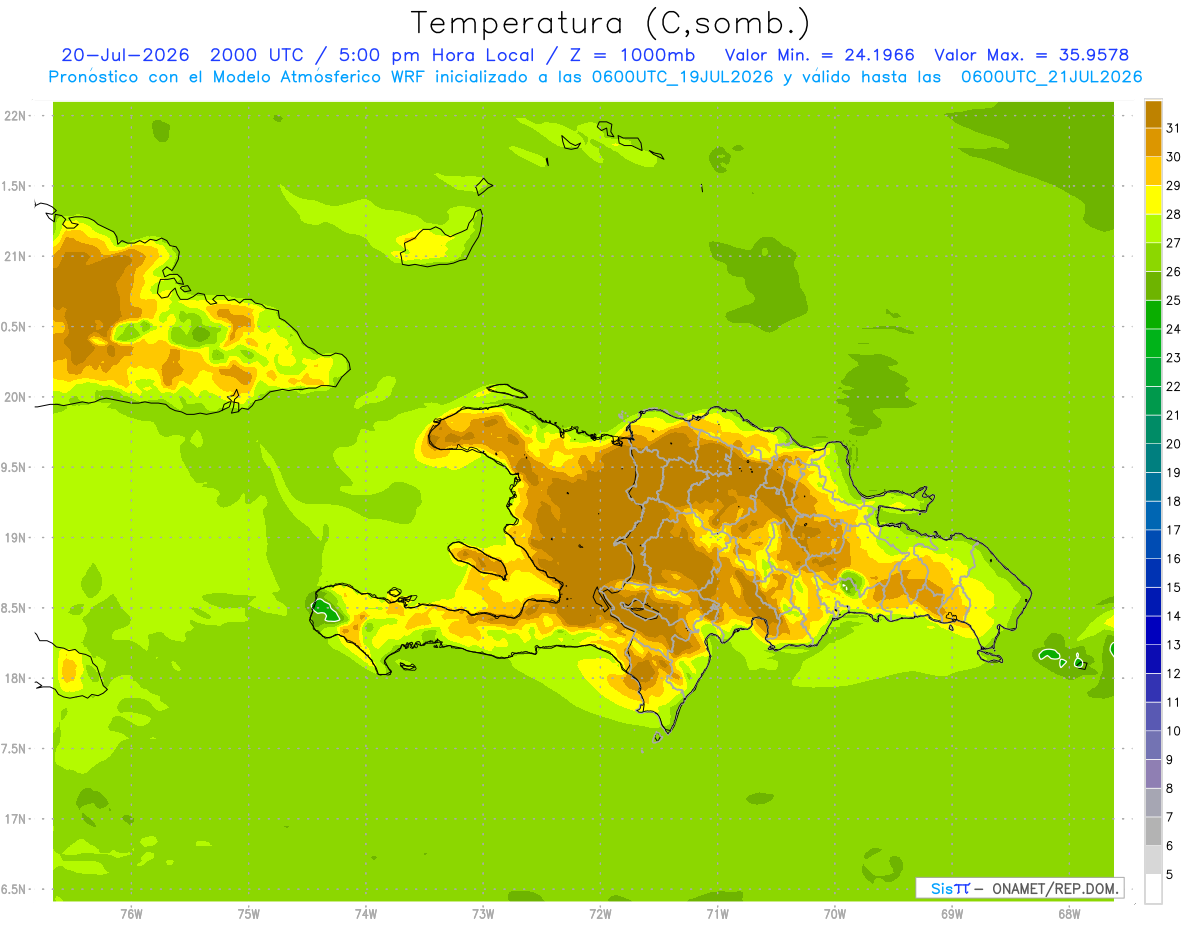
Task: Click the "70W" longitude label
Action: pyautogui.click(x=835, y=914)
